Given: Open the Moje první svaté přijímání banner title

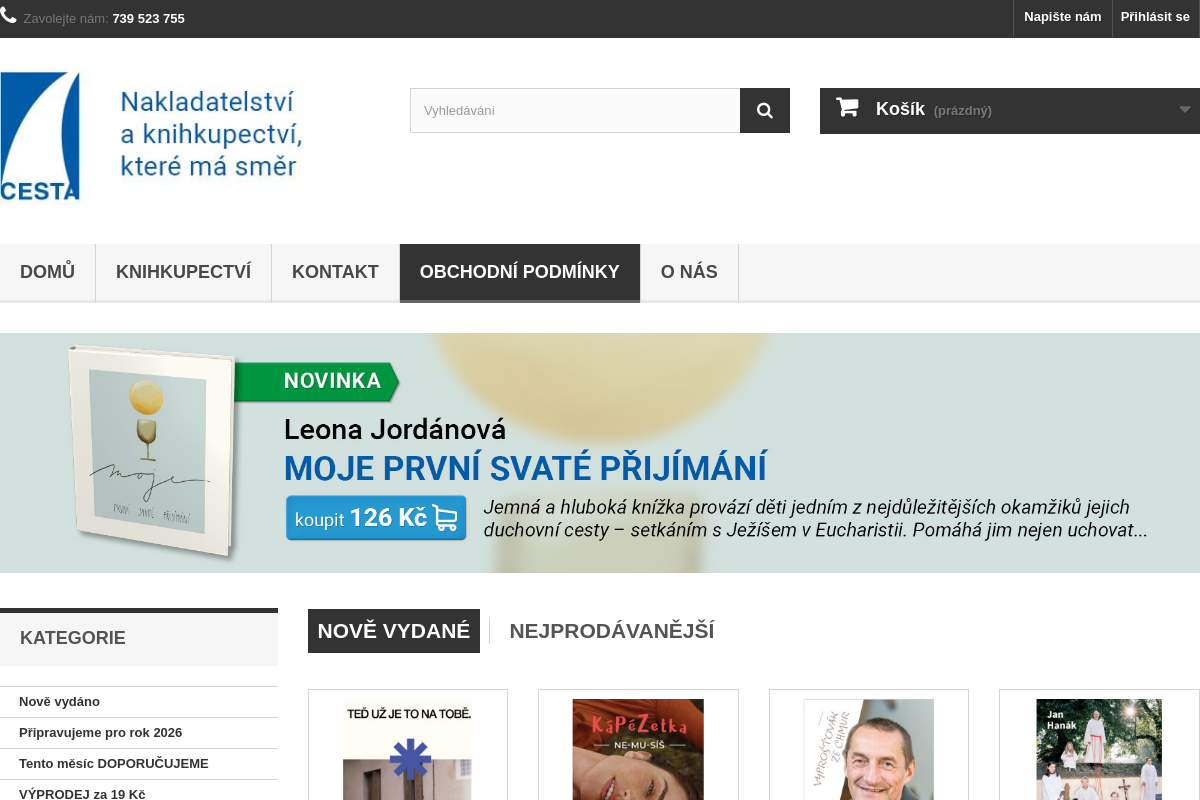Looking at the screenshot, I should pyautogui.click(x=525, y=468).
